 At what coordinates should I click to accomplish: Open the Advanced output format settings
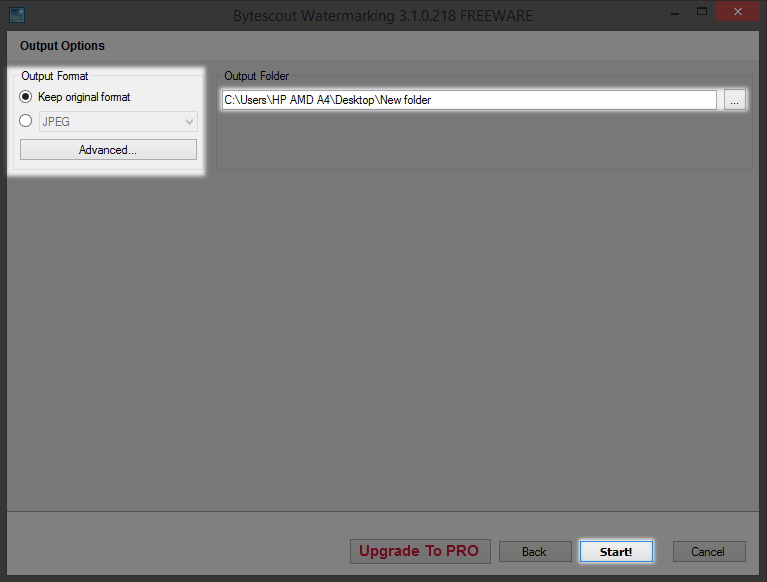pyautogui.click(x=108, y=150)
